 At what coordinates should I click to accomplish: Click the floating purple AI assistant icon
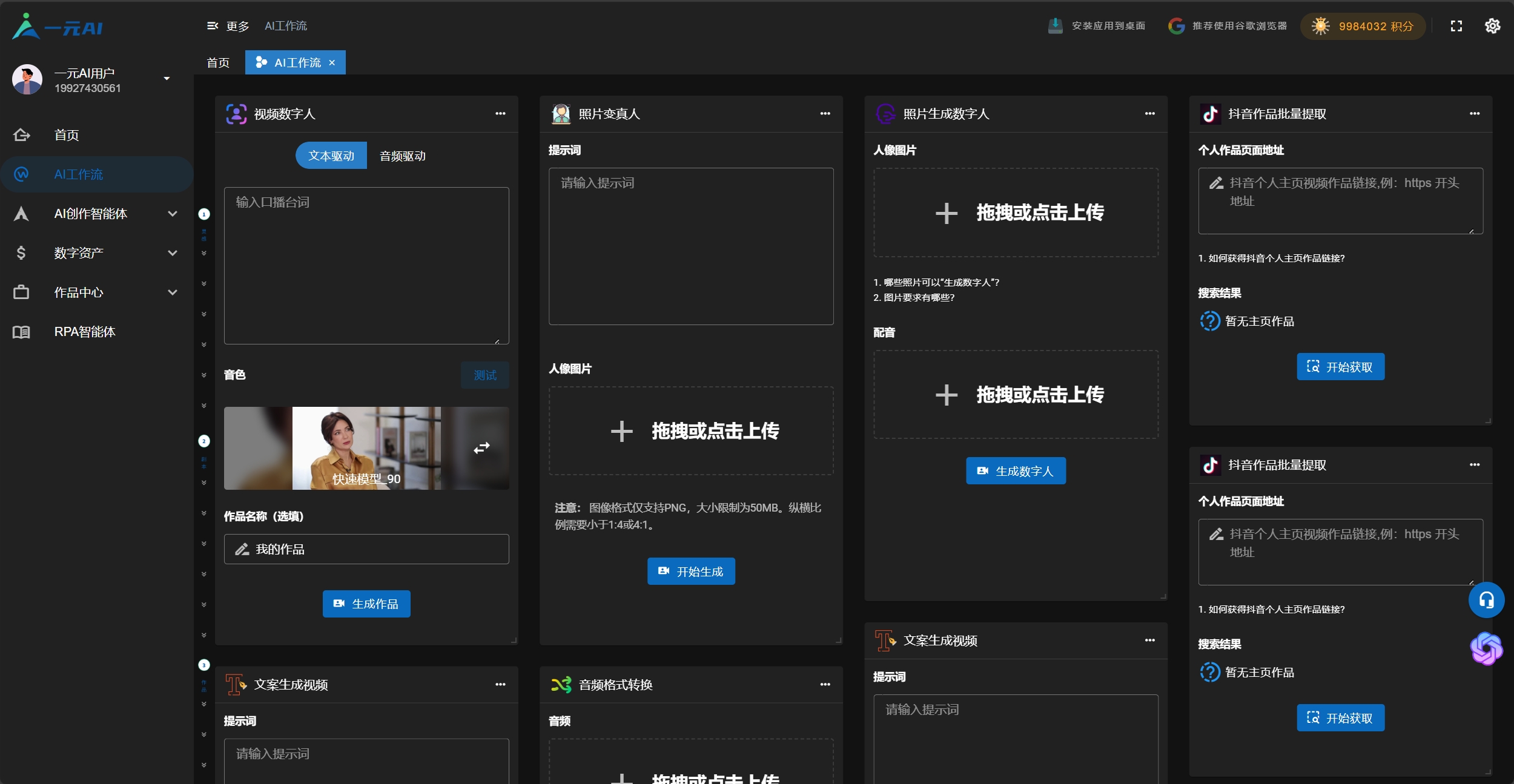[1486, 648]
